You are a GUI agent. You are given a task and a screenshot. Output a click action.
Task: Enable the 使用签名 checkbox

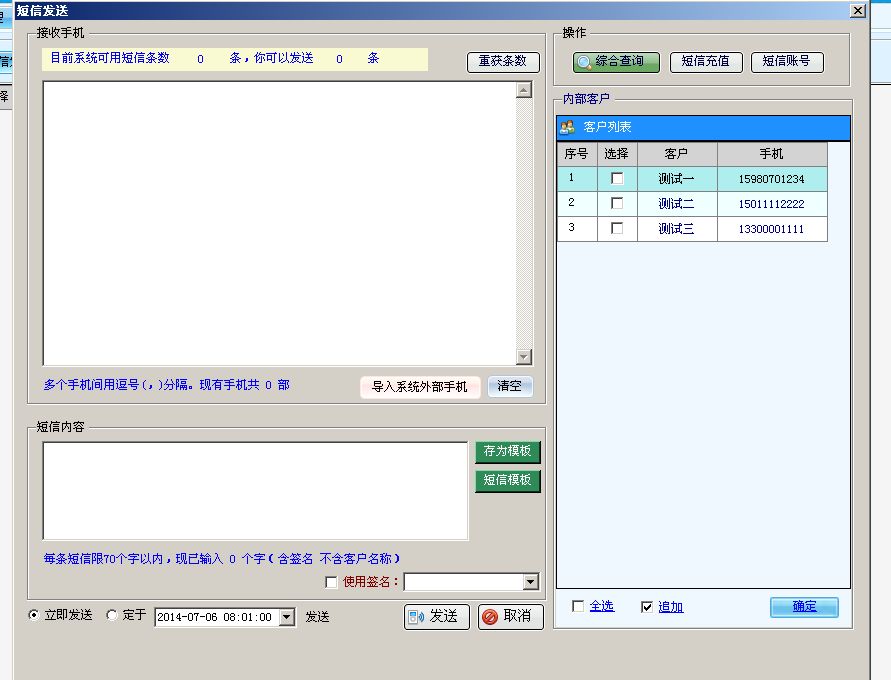[332, 583]
